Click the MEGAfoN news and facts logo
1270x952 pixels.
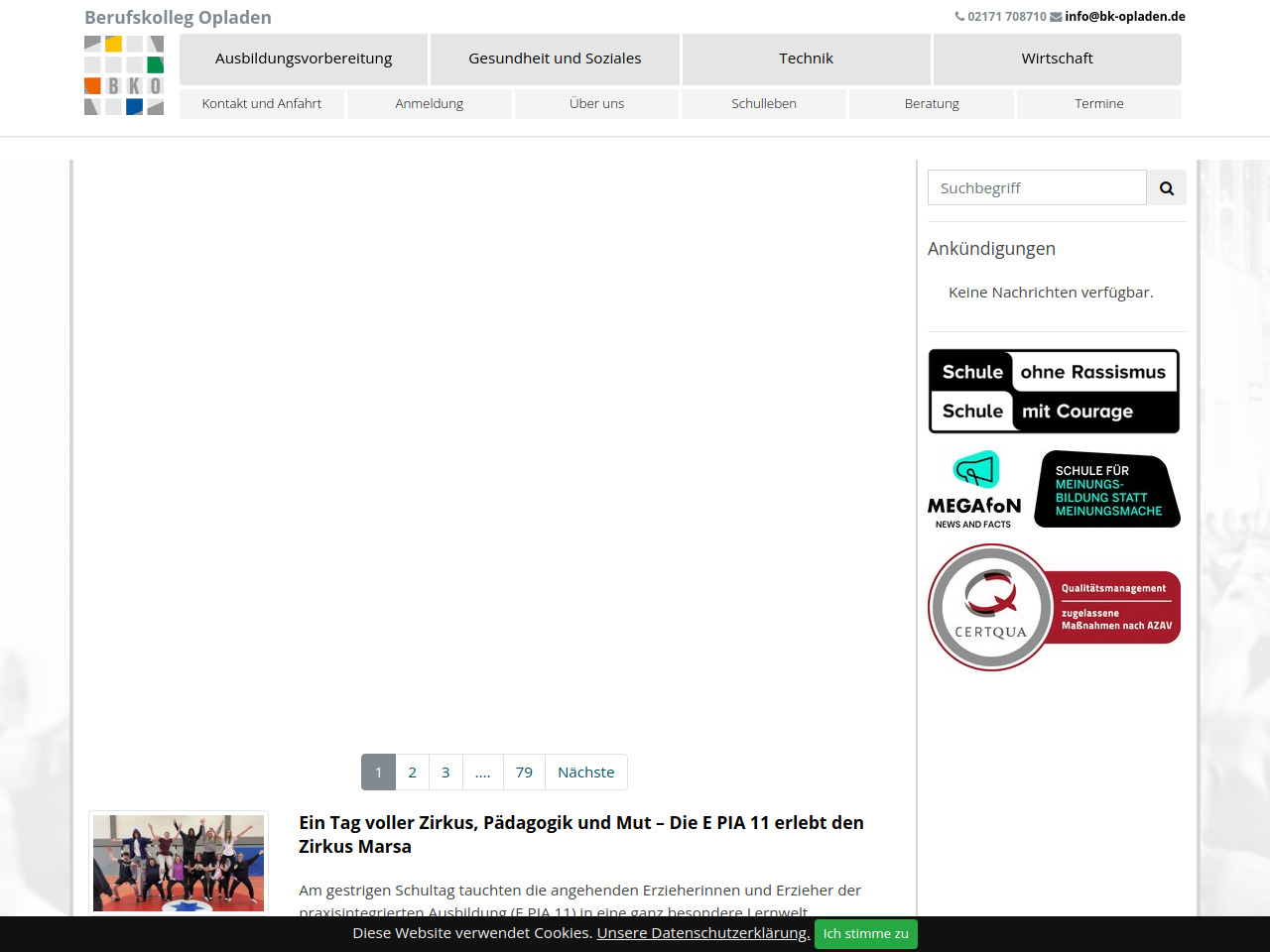click(x=974, y=490)
